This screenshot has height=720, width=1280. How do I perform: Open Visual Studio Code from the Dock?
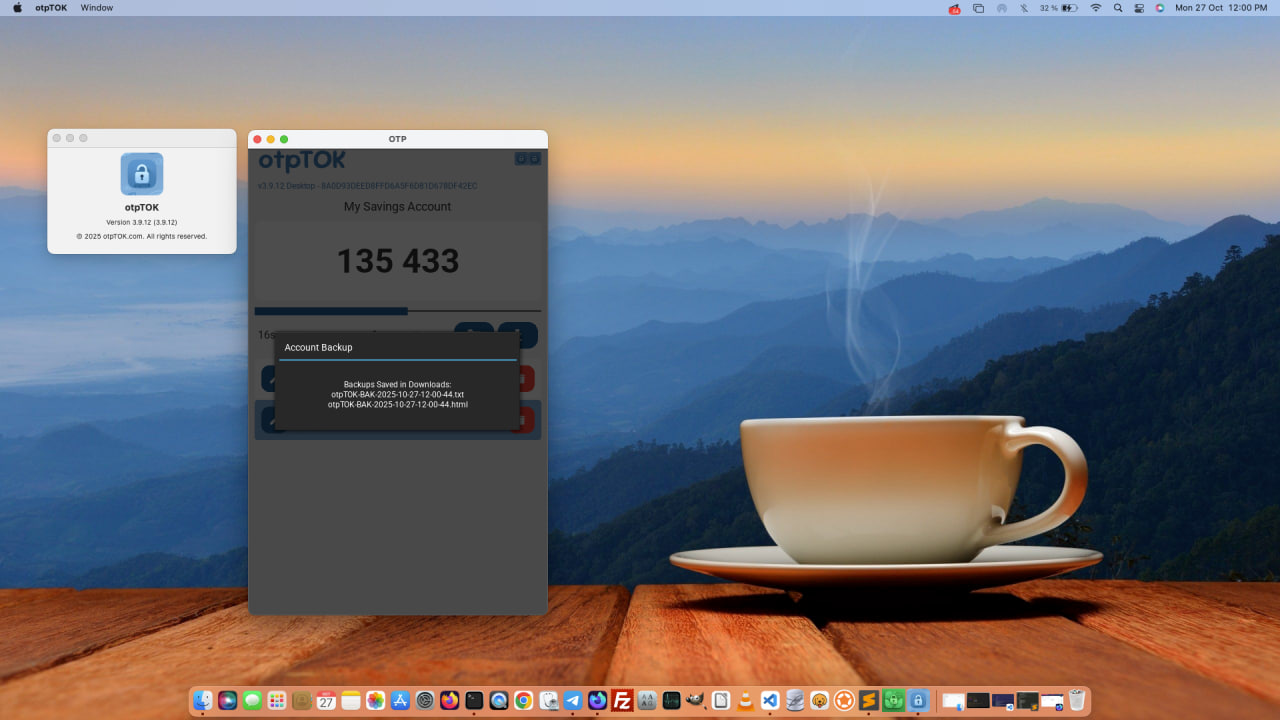(x=768, y=700)
